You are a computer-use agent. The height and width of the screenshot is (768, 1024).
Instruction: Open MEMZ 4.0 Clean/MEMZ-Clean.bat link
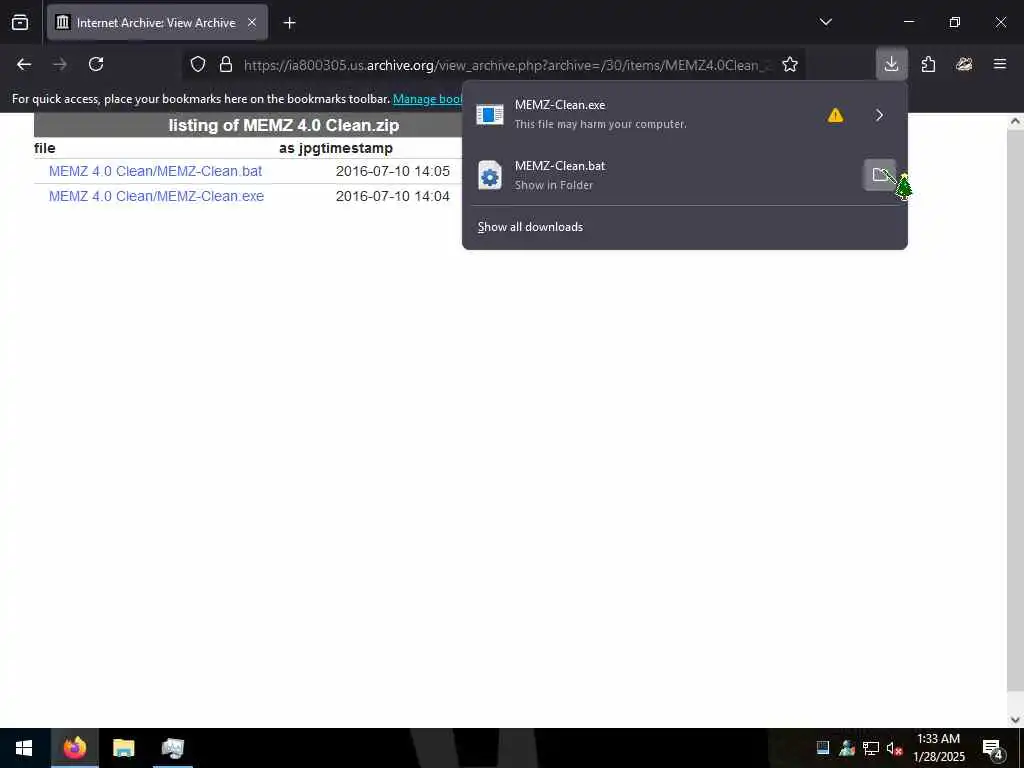click(x=155, y=171)
